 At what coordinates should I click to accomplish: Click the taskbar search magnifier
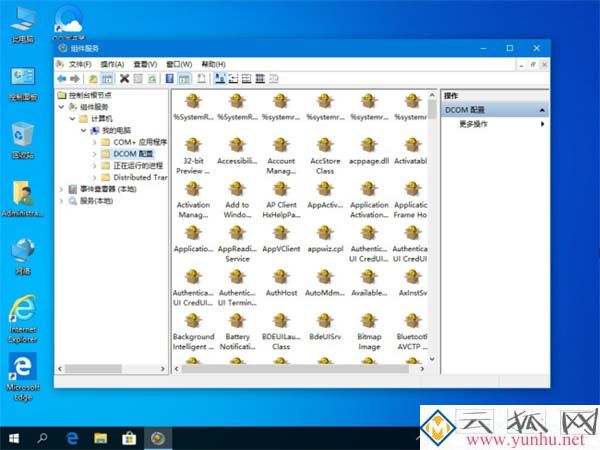pyautogui.click(x=42, y=438)
